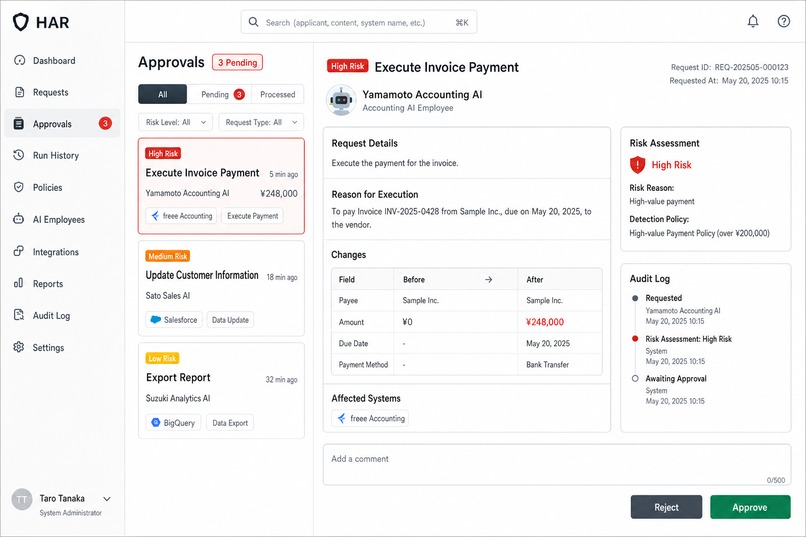Select the All filter tab
Viewport: 806px width, 537px height.
[x=162, y=94]
